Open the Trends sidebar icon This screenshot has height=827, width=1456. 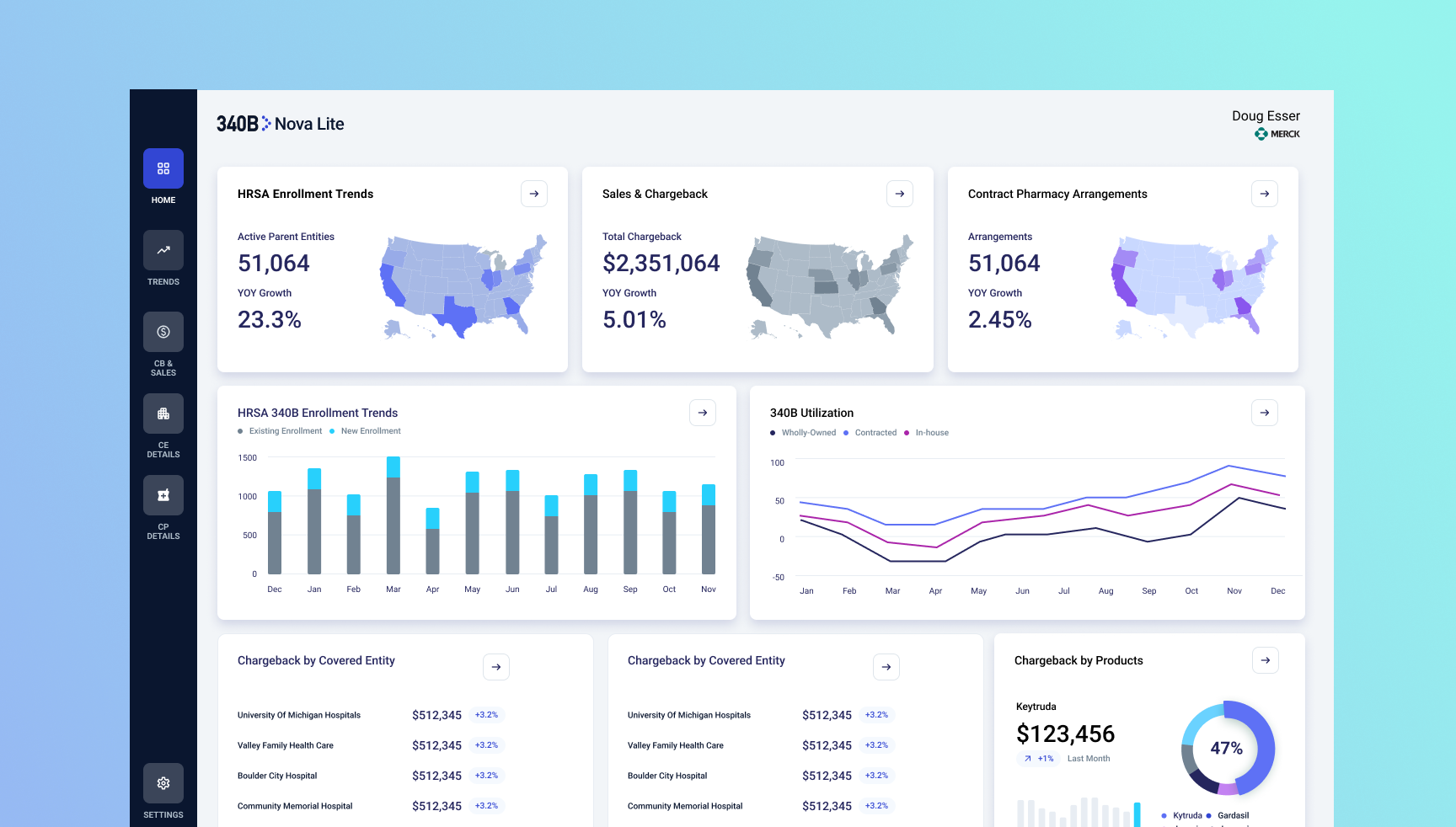163,250
